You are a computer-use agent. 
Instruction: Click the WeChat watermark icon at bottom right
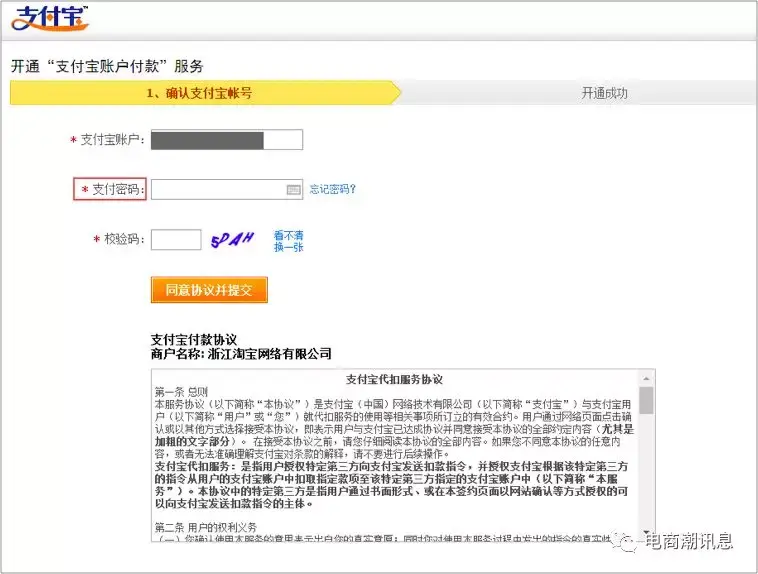(x=628, y=541)
